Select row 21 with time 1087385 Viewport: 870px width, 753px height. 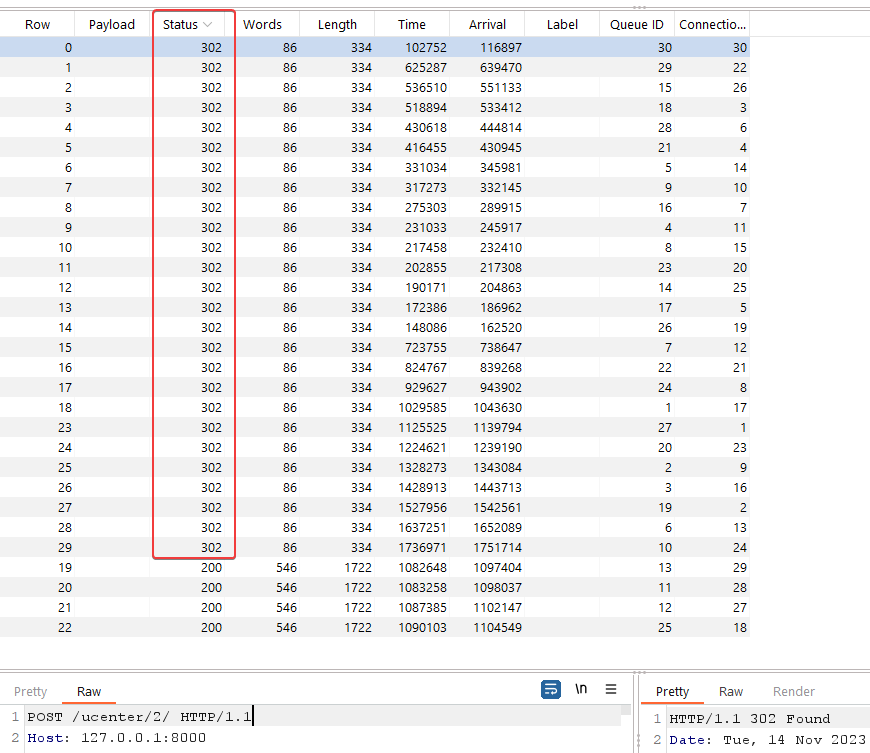[375, 607]
